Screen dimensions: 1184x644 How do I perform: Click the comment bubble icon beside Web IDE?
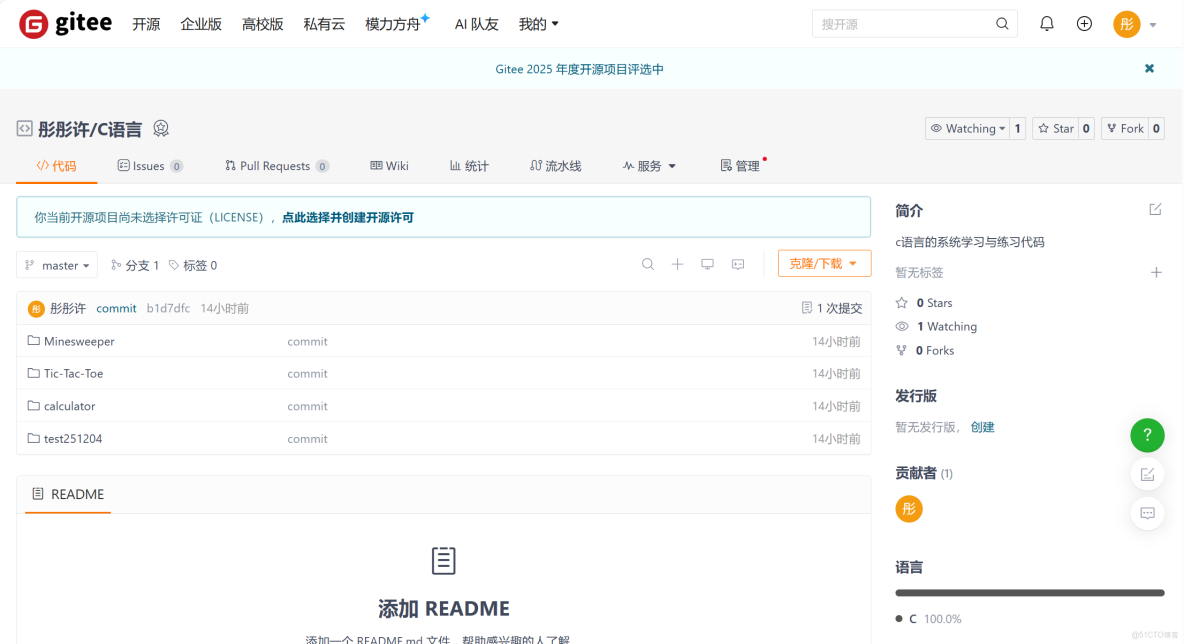738,263
